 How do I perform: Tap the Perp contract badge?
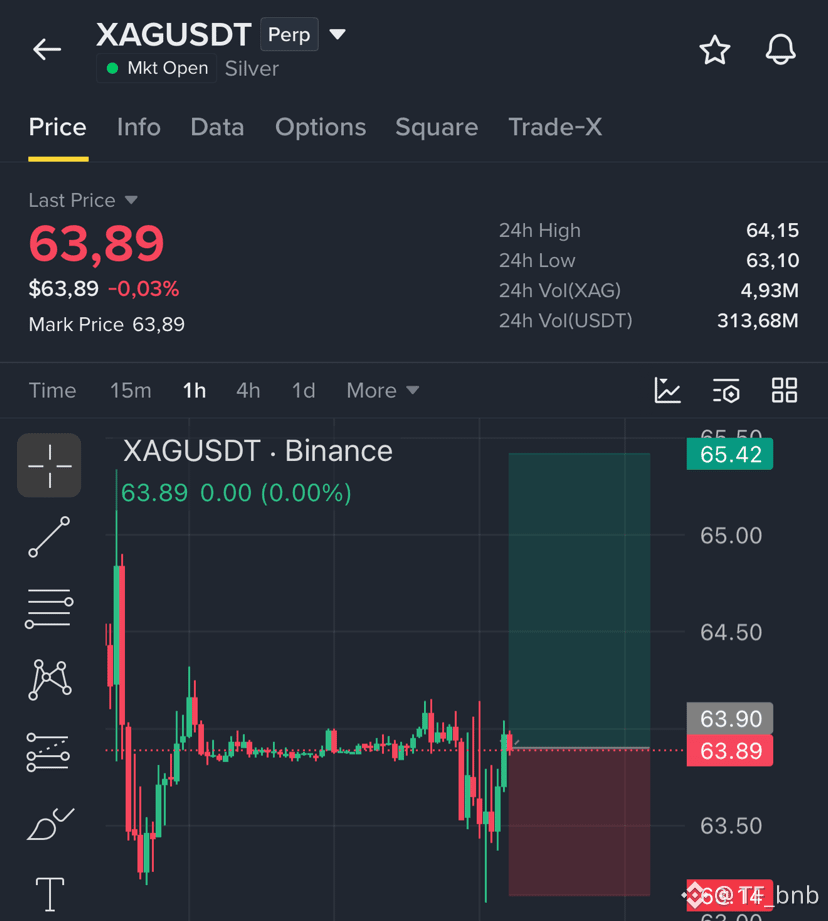(x=289, y=35)
